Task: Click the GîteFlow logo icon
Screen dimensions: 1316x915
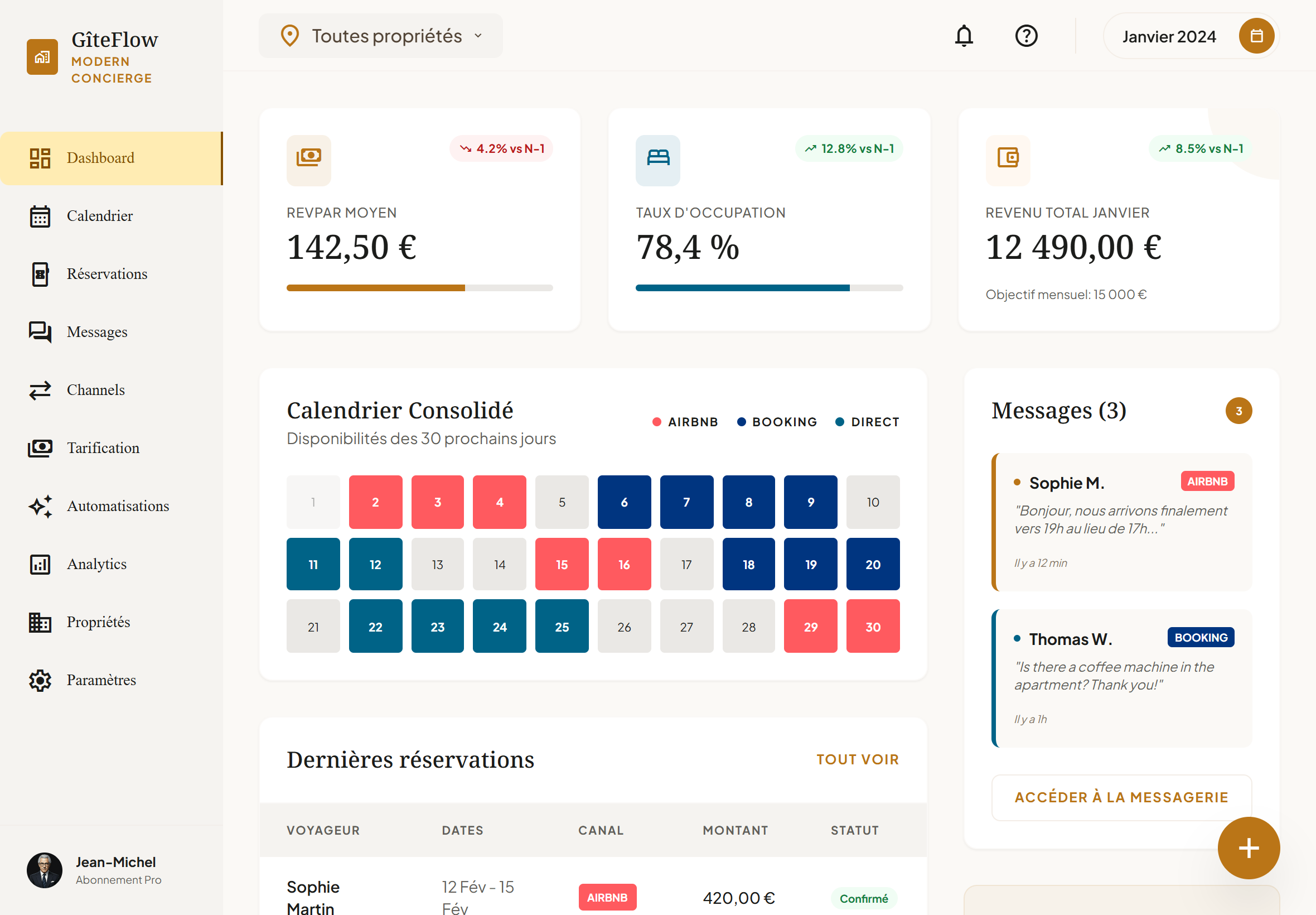Action: tap(42, 57)
